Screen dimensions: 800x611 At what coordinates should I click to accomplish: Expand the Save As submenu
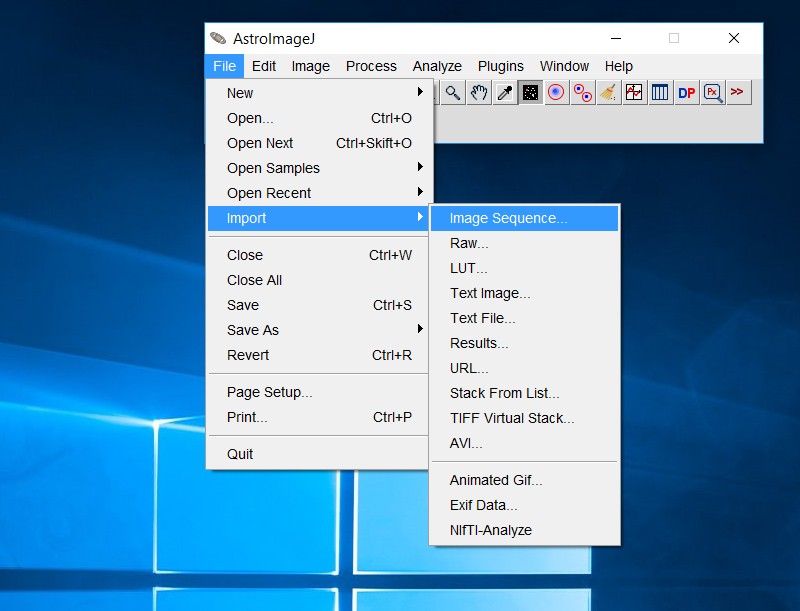(x=319, y=330)
